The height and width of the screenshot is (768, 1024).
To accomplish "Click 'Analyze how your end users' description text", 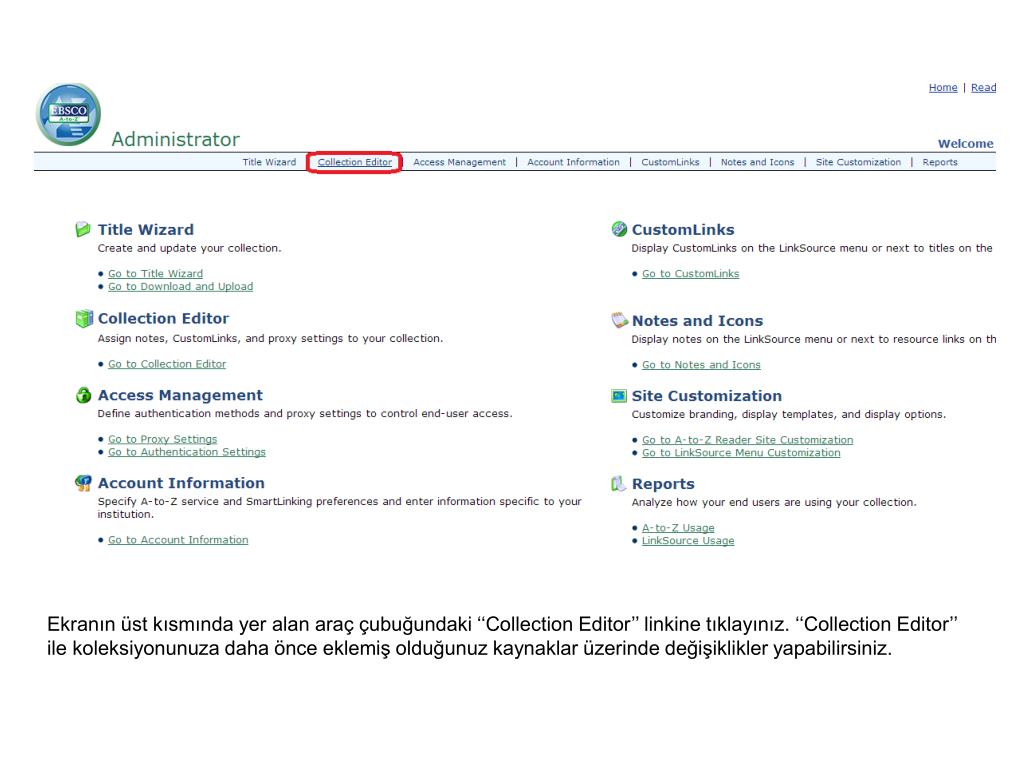I will 774,502.
